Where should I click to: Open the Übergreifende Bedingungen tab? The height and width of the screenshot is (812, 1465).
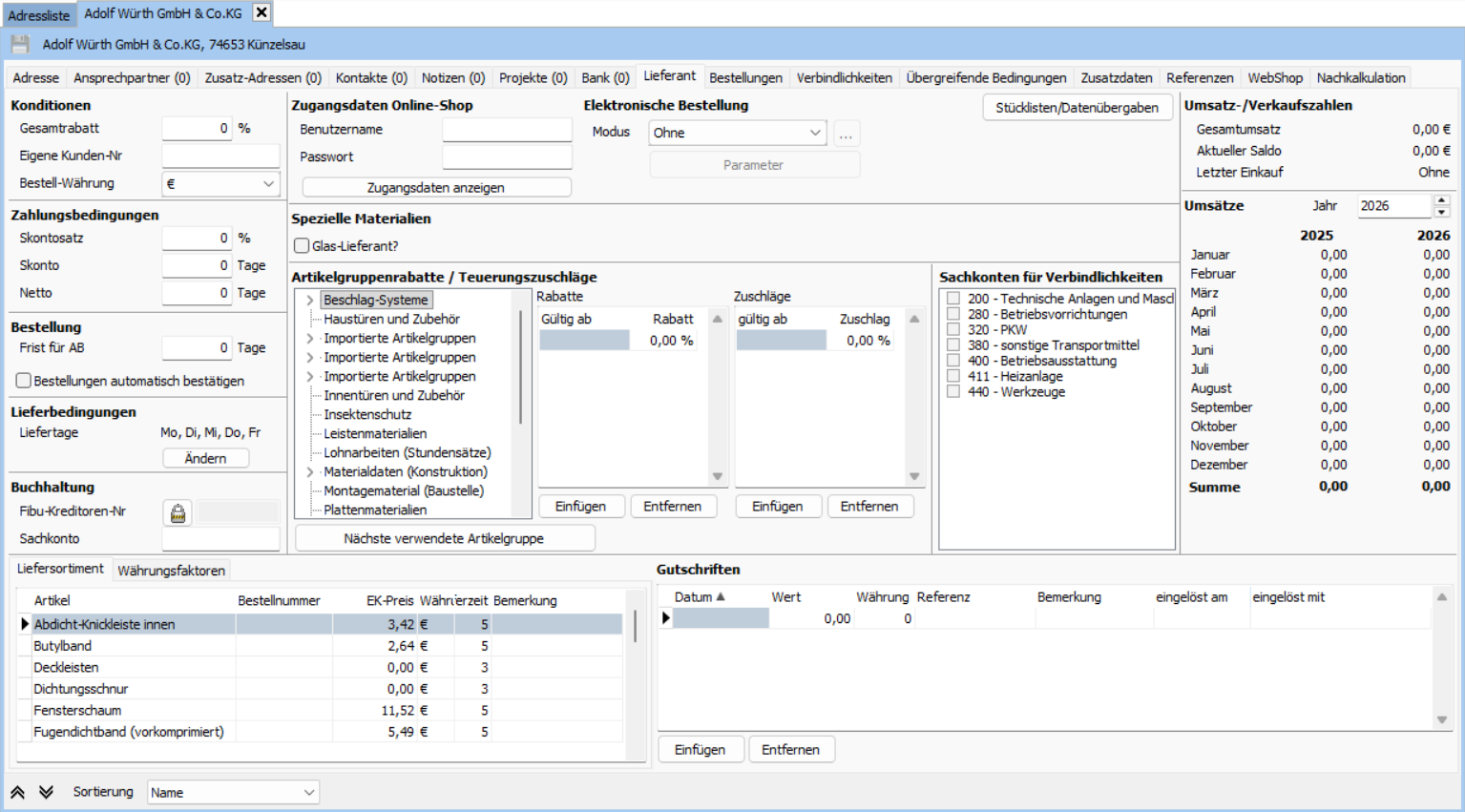pyautogui.click(x=986, y=78)
